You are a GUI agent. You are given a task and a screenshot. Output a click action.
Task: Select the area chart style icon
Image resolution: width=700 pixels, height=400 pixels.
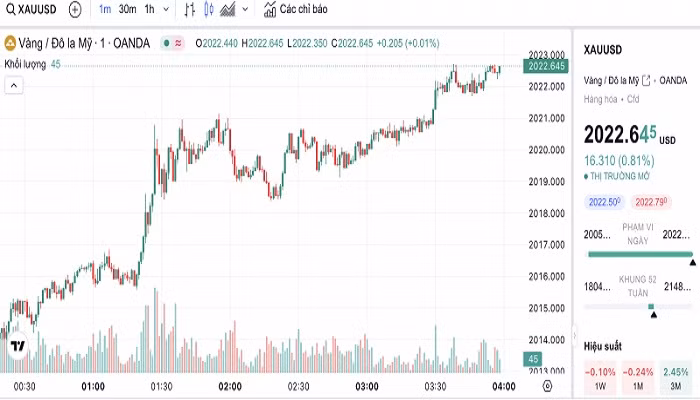tap(228, 9)
